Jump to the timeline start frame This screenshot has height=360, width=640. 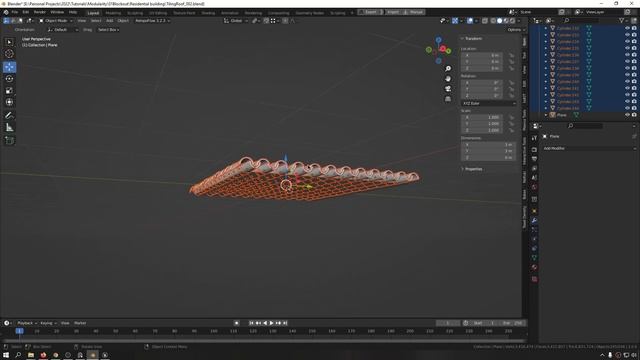pyautogui.click(x=251, y=323)
